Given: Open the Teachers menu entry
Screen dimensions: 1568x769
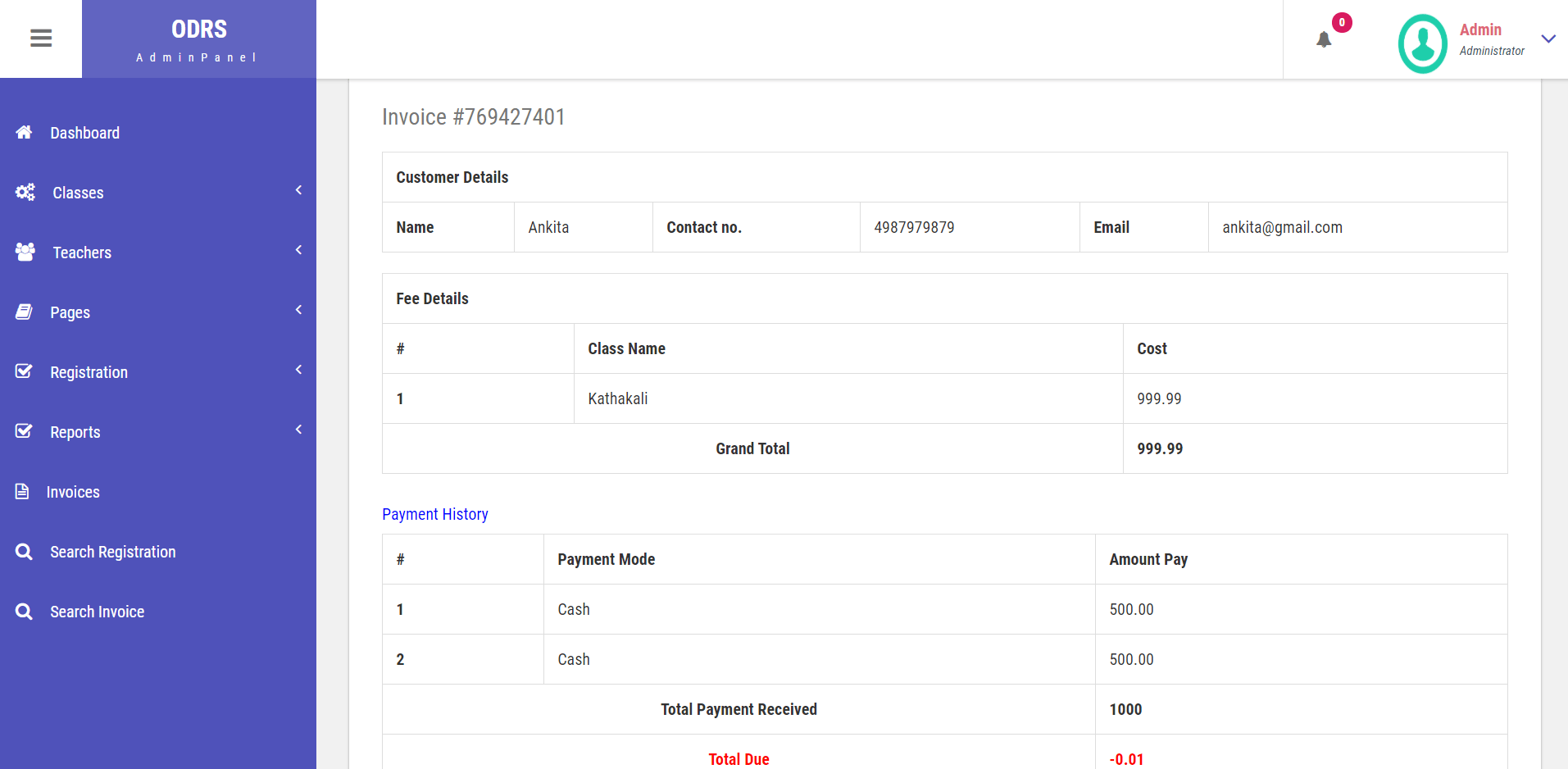Looking at the screenshot, I should point(81,252).
